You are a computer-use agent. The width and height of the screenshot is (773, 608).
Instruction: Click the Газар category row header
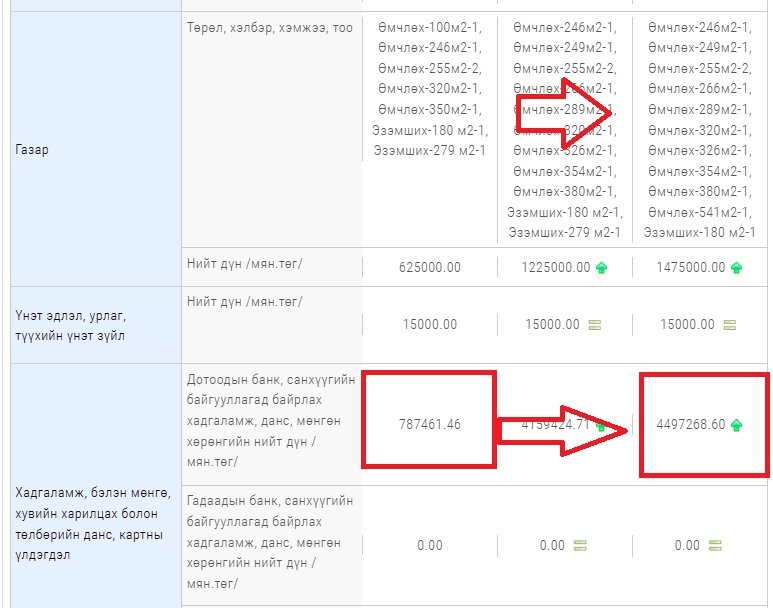(33, 150)
